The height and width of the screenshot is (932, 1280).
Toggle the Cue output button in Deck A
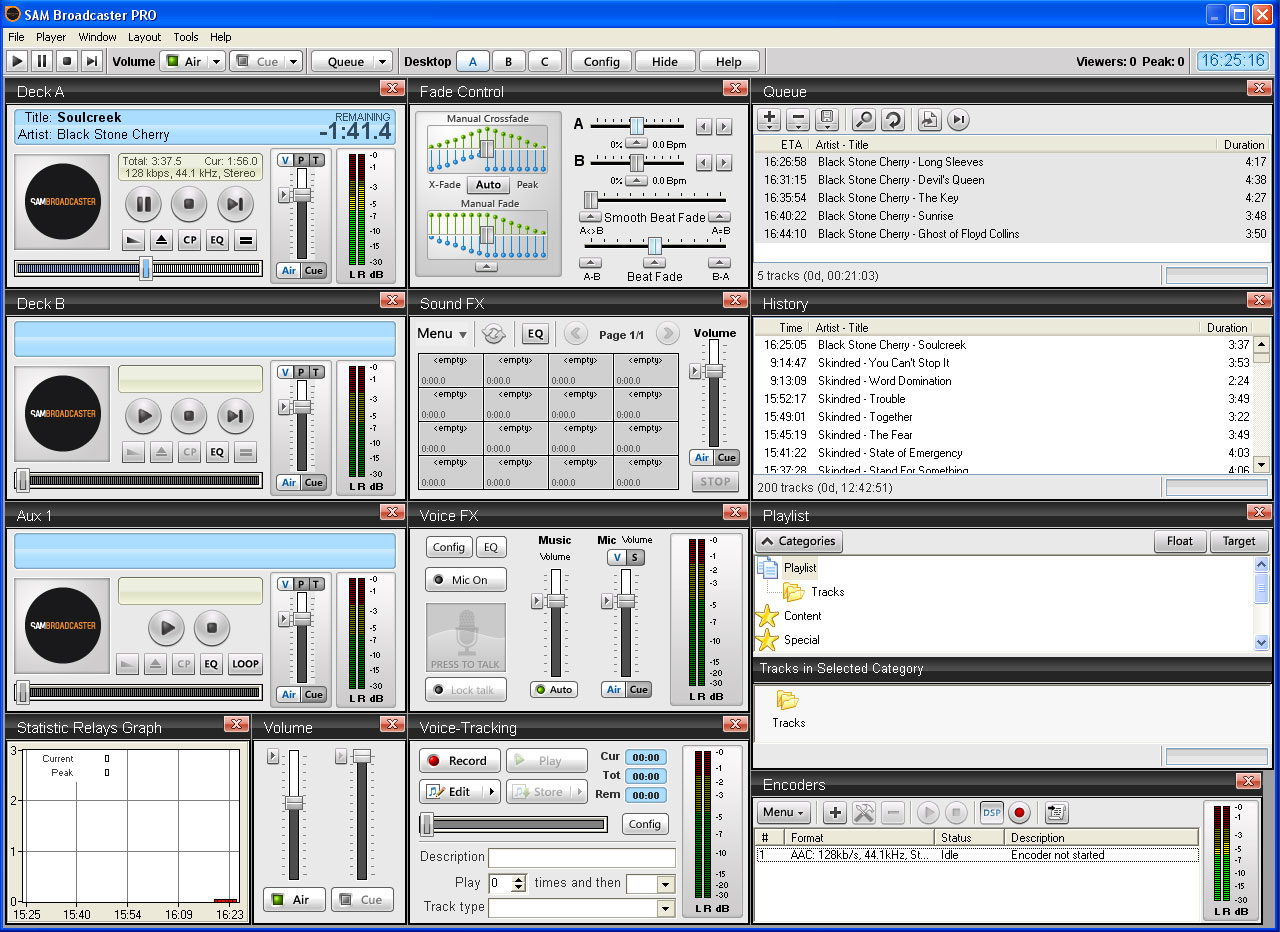click(314, 271)
